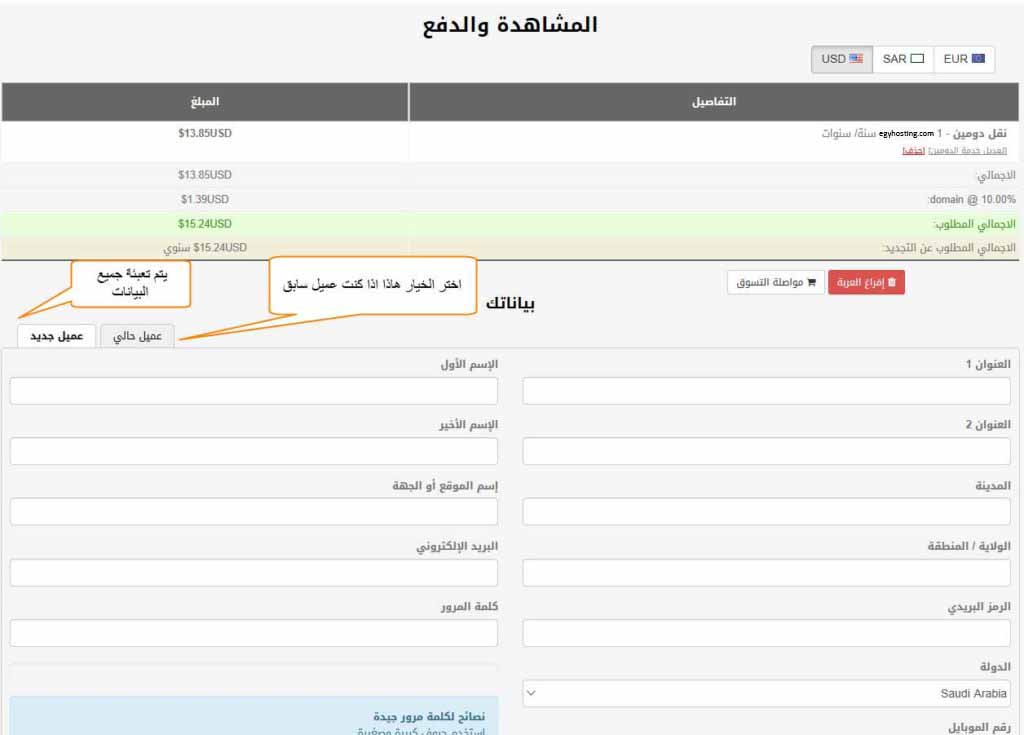The image size is (1024, 735).
Task: Click the email address input field
Action: [254, 573]
